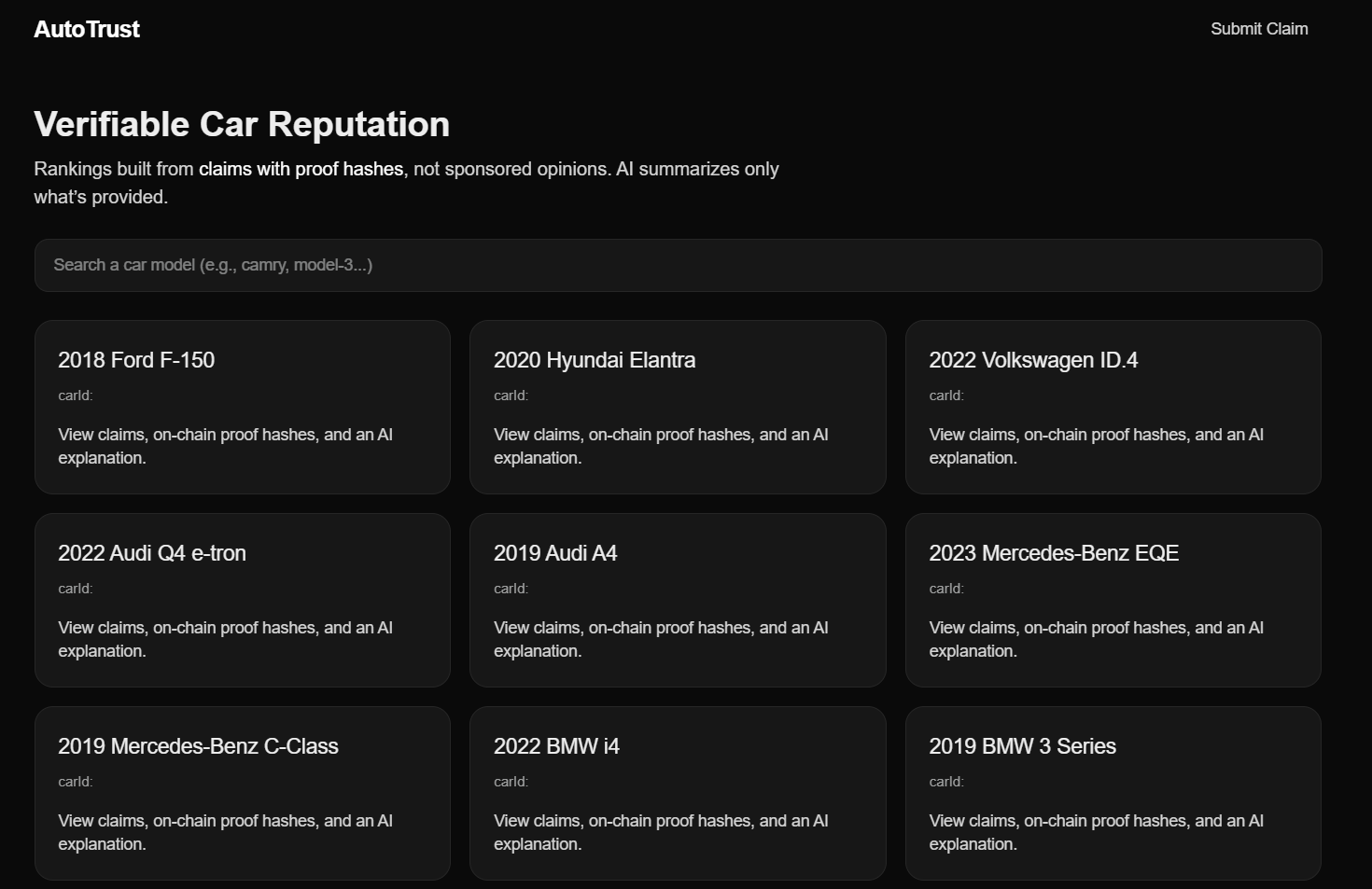The height and width of the screenshot is (889, 1372).
Task: Open the 2020 Hyundai Elantra card
Action: tap(678, 408)
